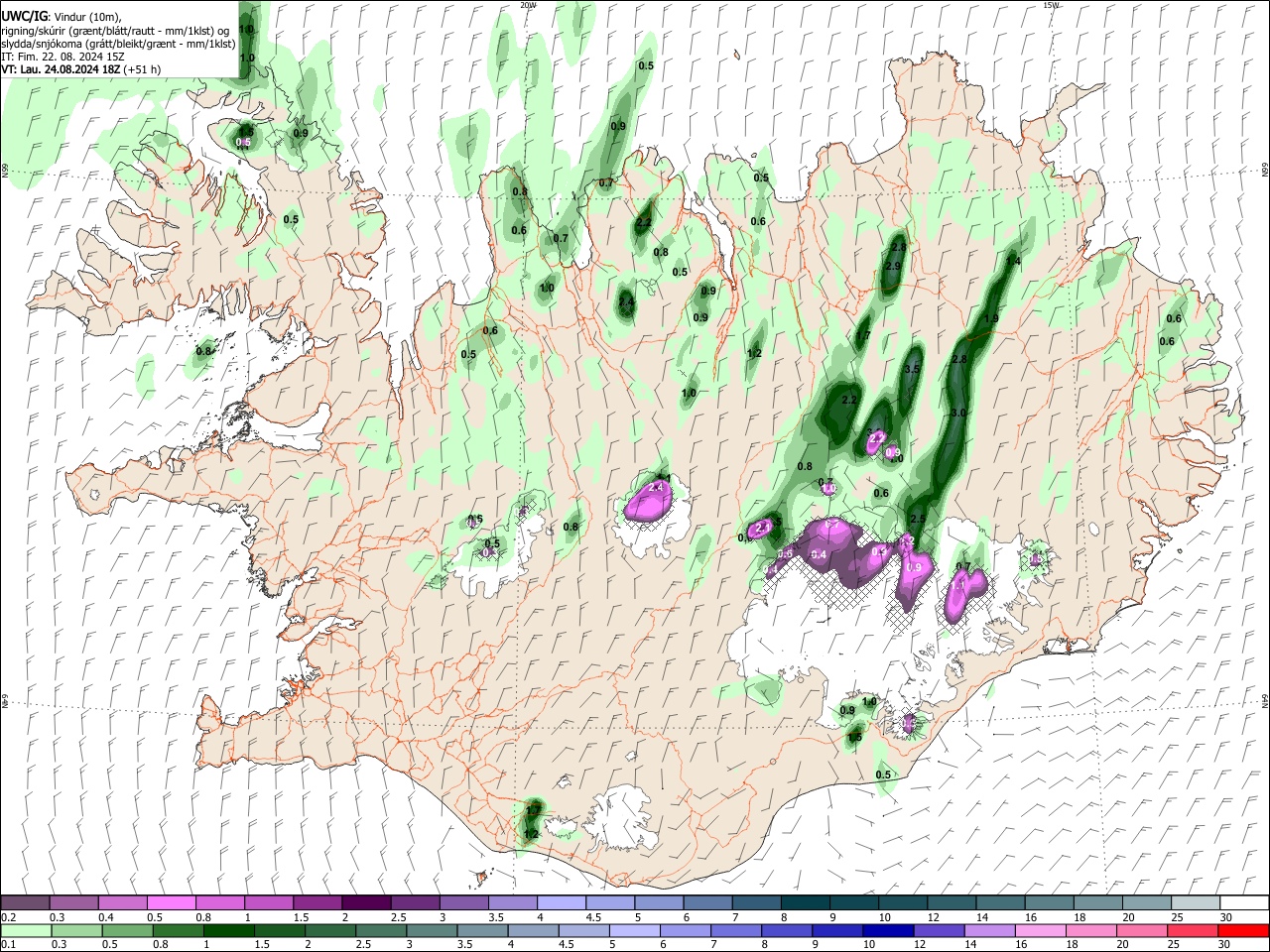
Task: Click the 2.5 value on the map
Action: pyautogui.click(x=918, y=520)
